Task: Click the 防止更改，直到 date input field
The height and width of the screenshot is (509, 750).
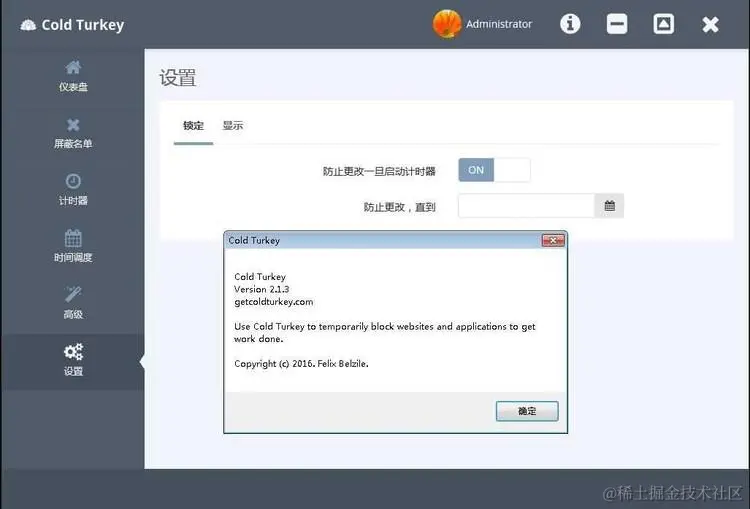Action: point(526,206)
